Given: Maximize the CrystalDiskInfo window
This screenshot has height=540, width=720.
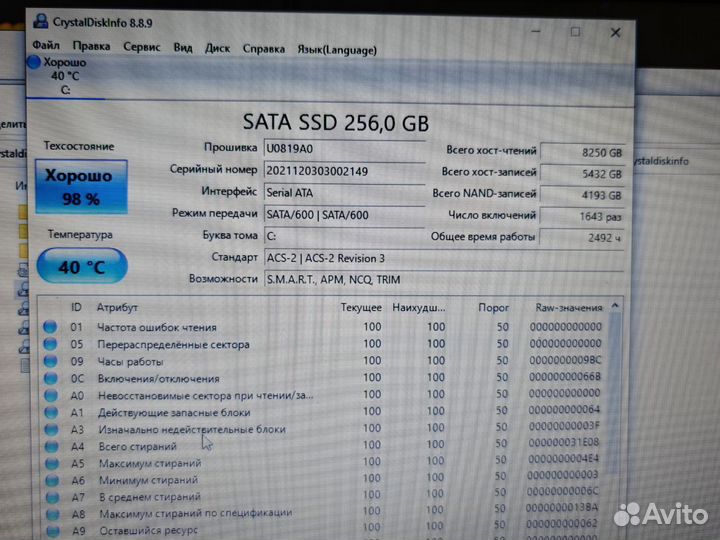Looking at the screenshot, I should 575,32.
